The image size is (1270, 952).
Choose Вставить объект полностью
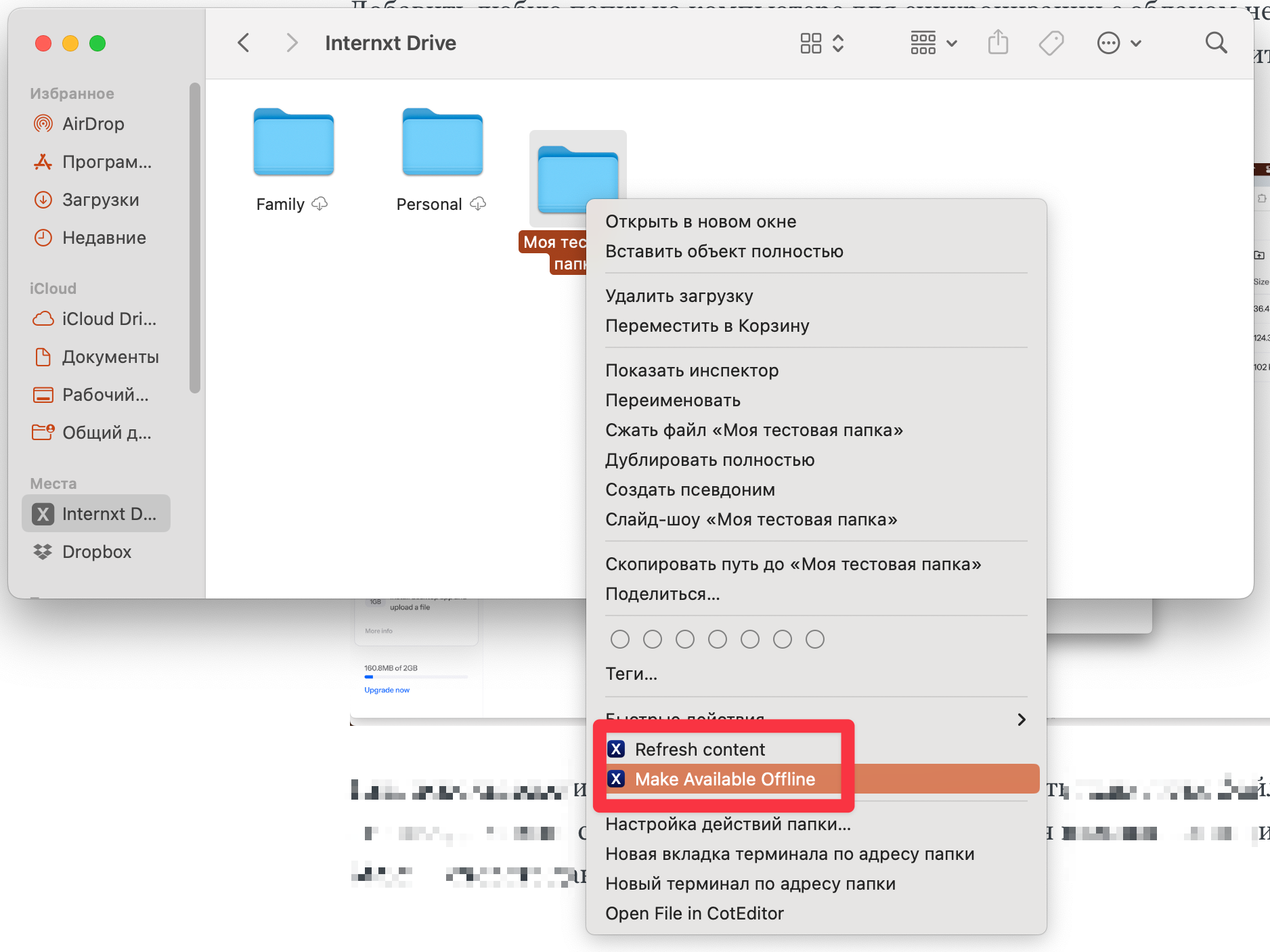(x=816, y=251)
